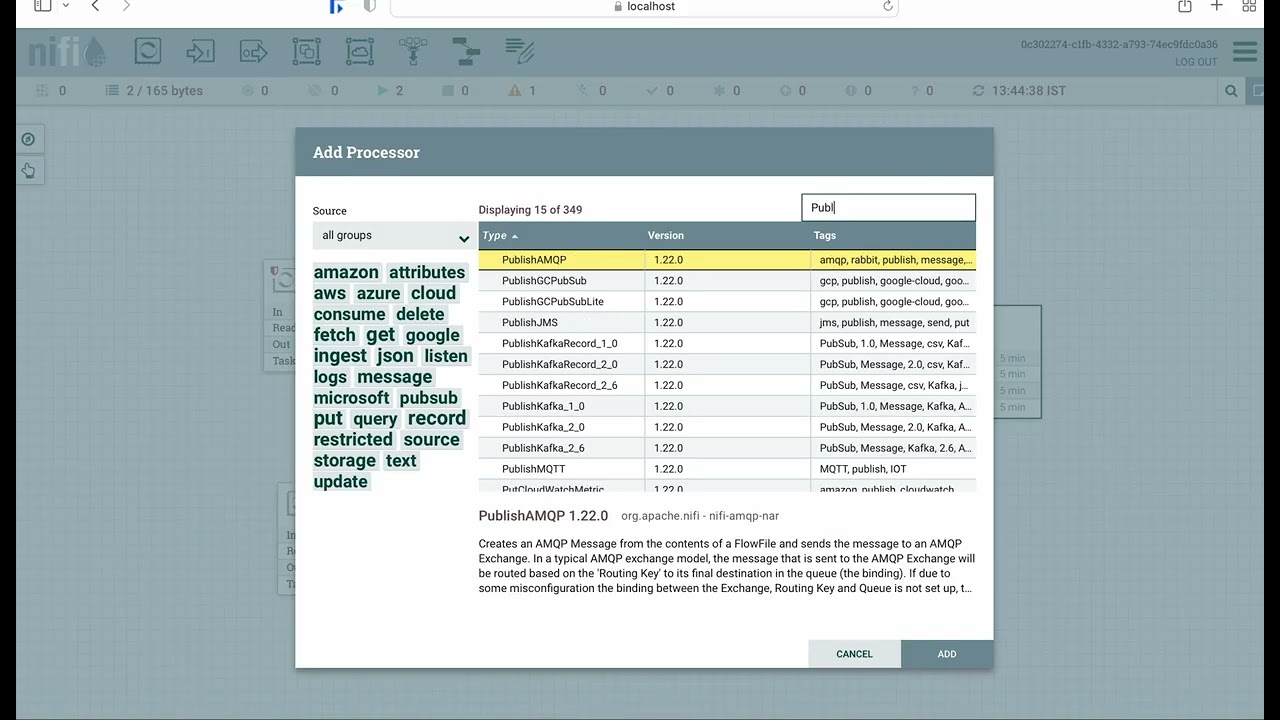Click the Template toolbar icon
This screenshot has height=720, width=1280.
(x=466, y=51)
